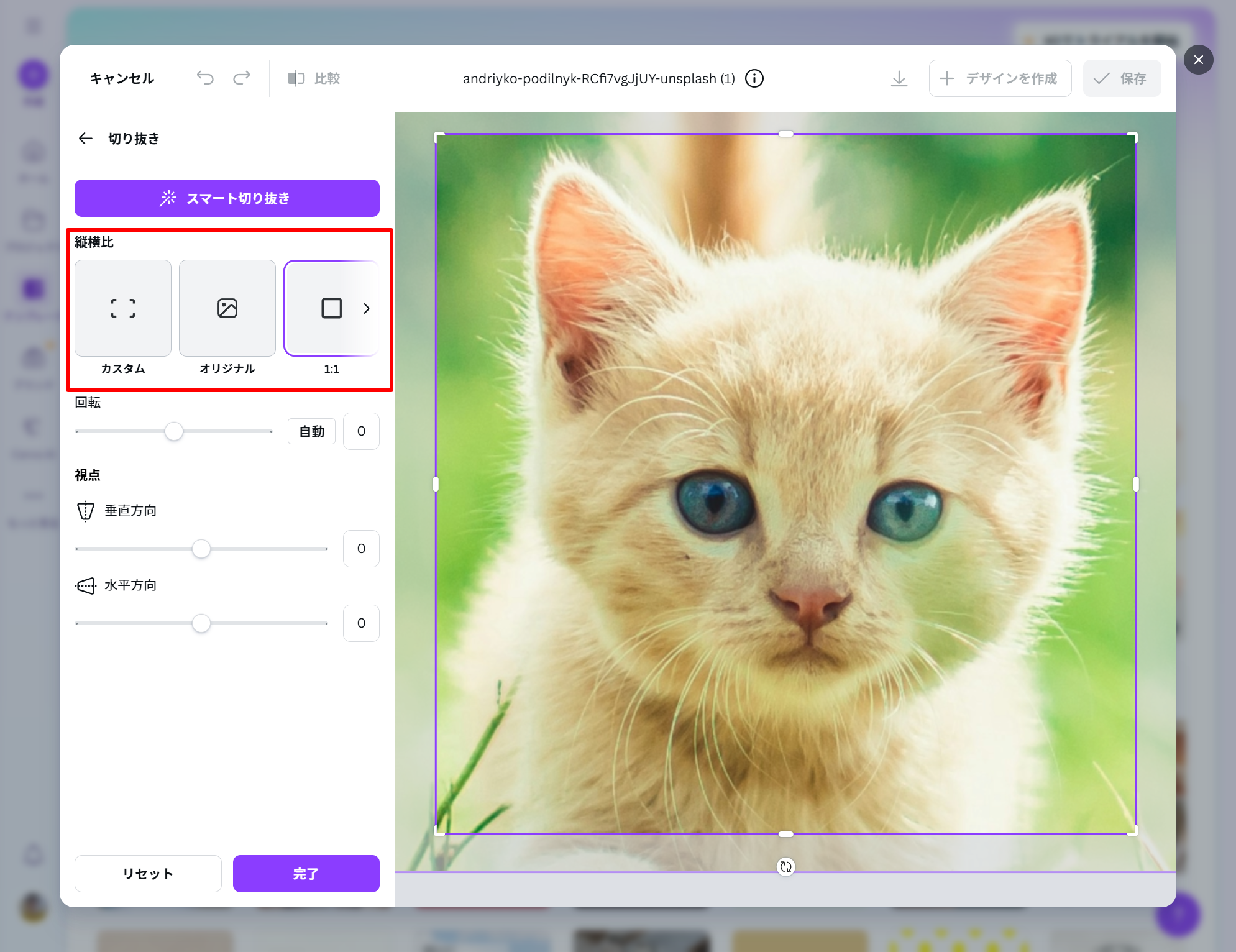Select the 1:1 square aspect ratio
The width and height of the screenshot is (1236, 952).
tap(331, 308)
